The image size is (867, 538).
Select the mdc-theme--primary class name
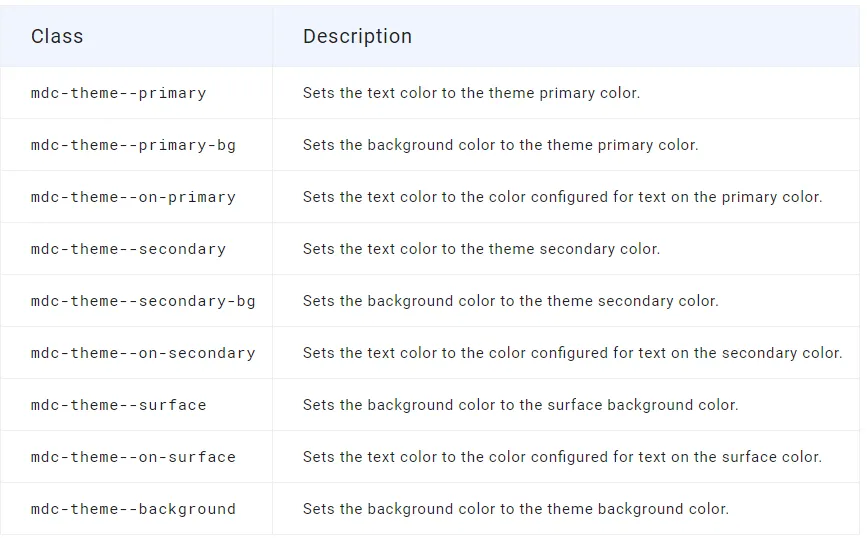coord(118,93)
